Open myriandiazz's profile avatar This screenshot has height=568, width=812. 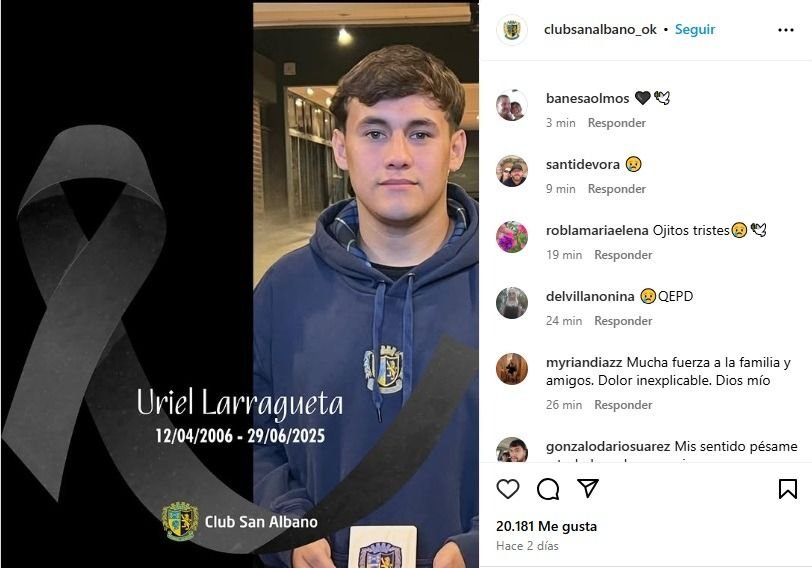coord(512,369)
